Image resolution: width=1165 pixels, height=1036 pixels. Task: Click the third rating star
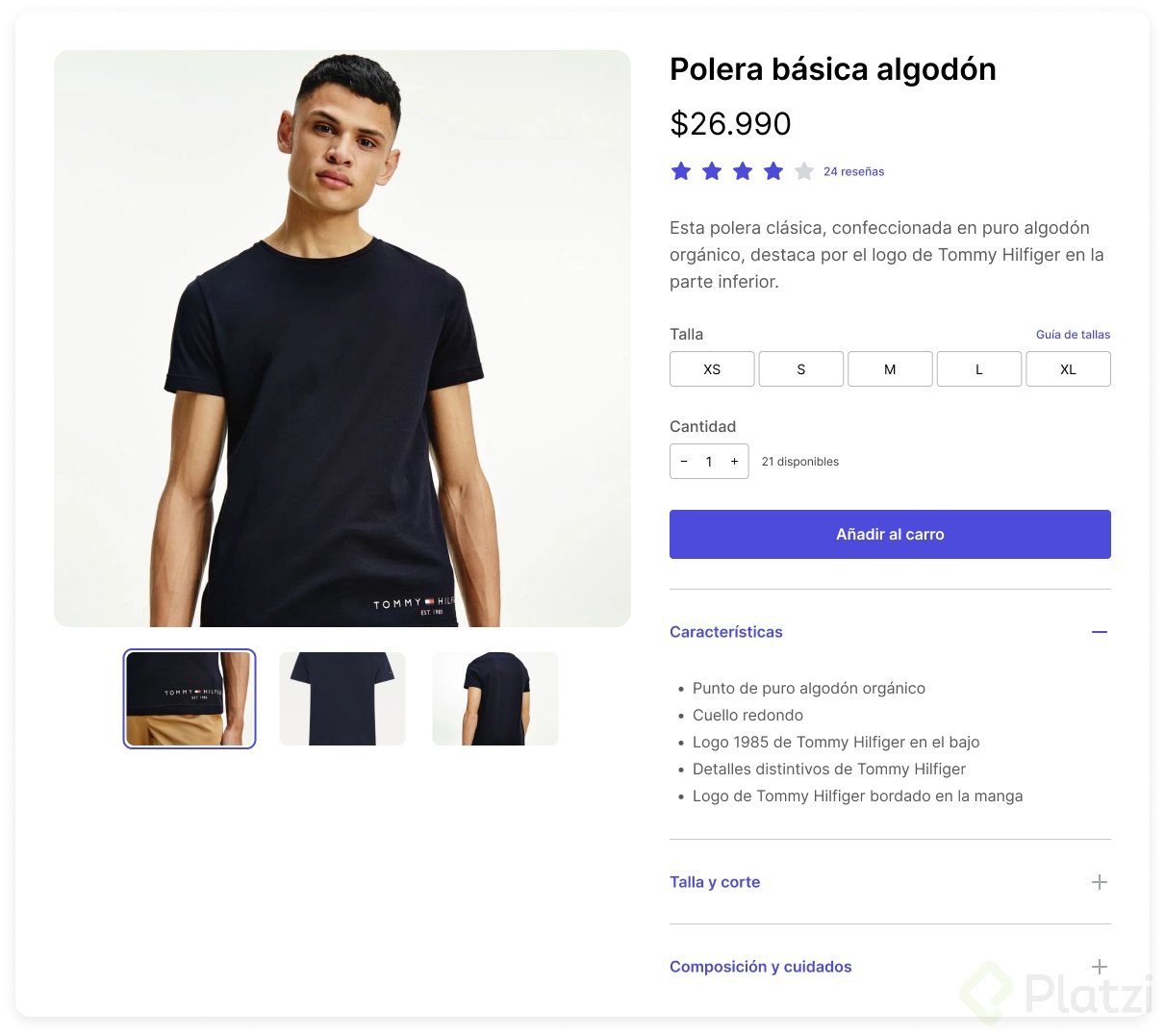pyautogui.click(x=743, y=171)
